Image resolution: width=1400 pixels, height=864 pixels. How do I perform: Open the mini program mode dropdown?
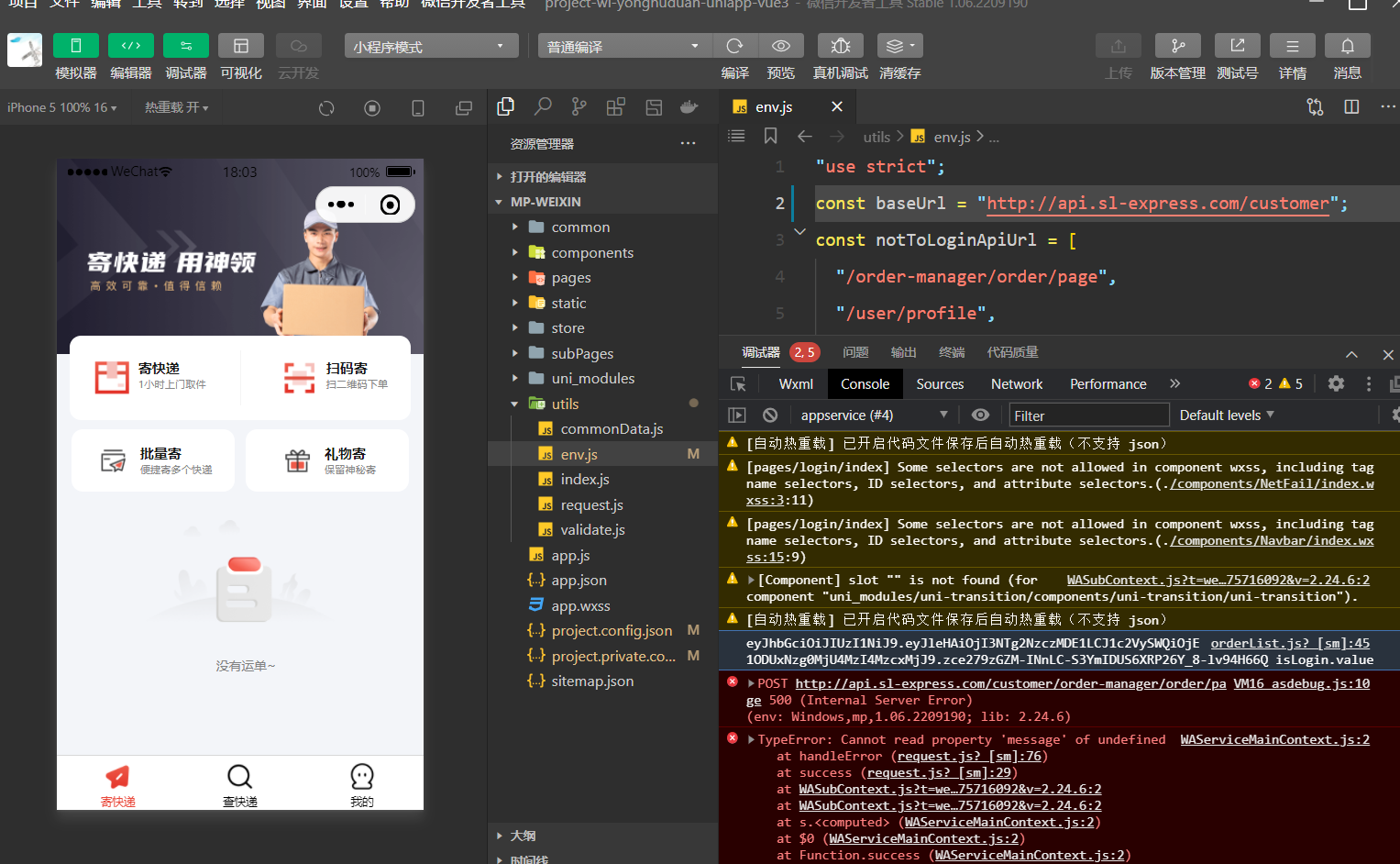pos(431,46)
